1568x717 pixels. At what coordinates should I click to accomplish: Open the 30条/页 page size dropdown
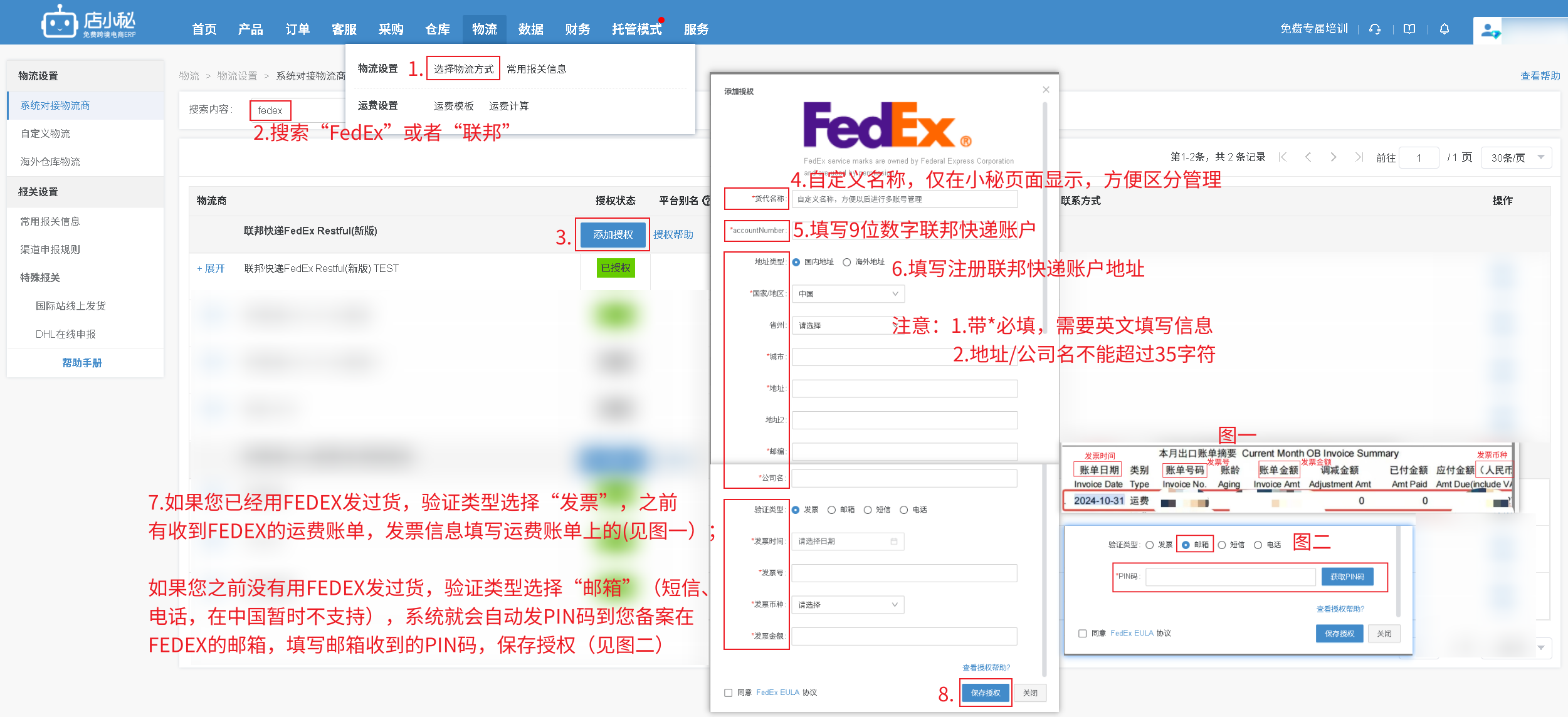point(1515,157)
